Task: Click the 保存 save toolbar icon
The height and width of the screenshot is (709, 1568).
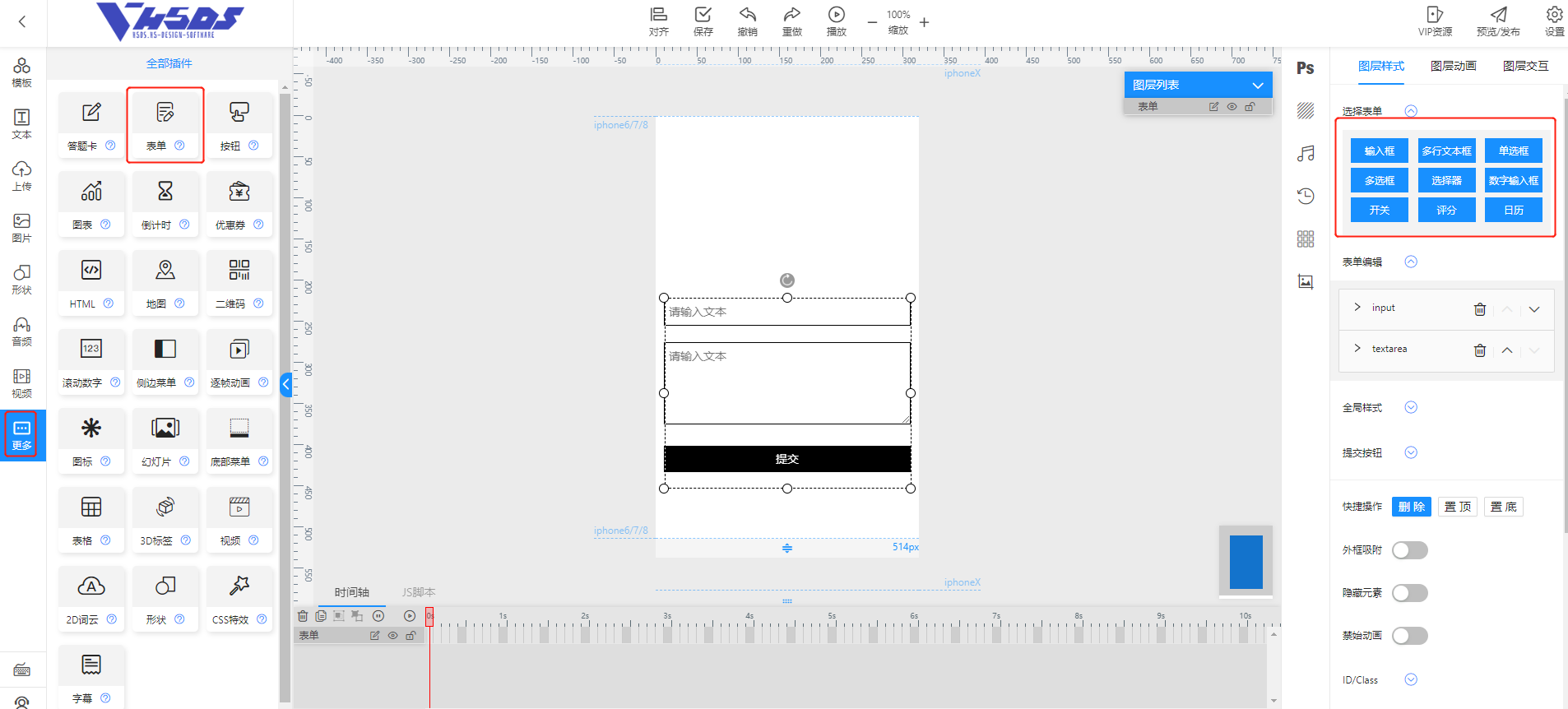Action: [x=703, y=21]
